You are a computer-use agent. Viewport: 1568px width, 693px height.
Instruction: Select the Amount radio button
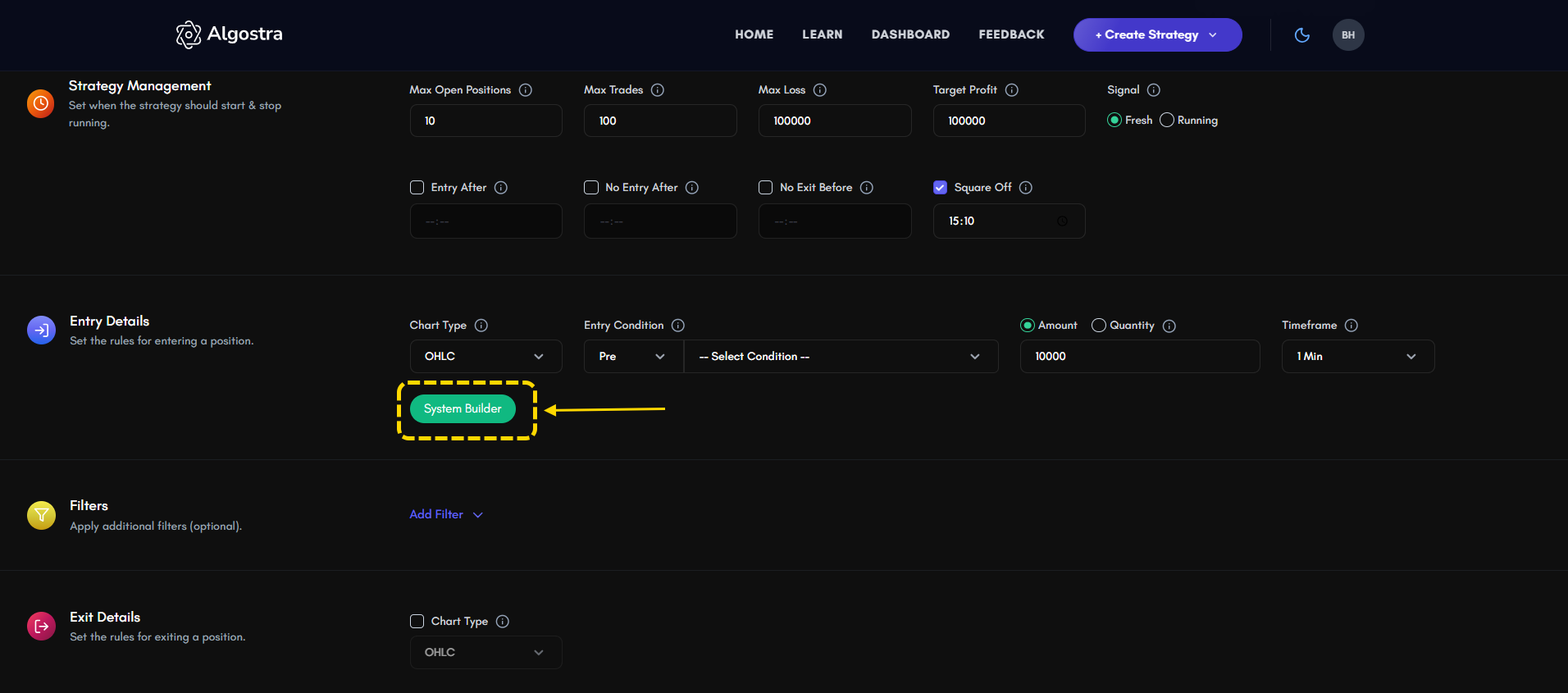1028,326
